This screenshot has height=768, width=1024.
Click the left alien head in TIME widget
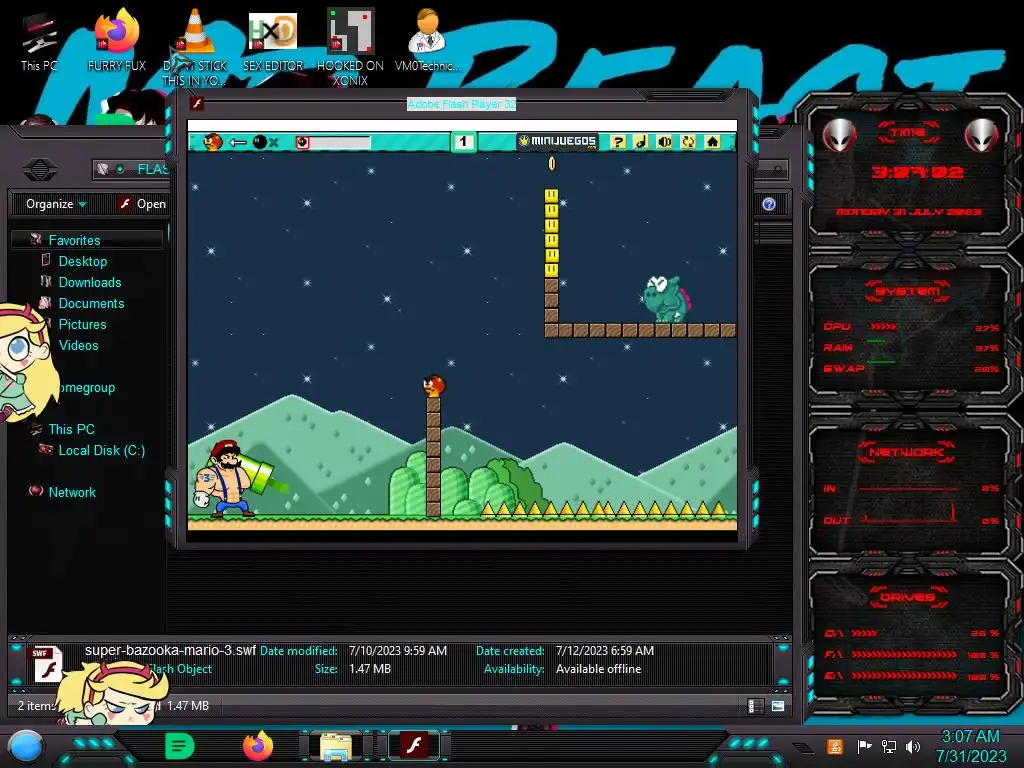pyautogui.click(x=839, y=136)
